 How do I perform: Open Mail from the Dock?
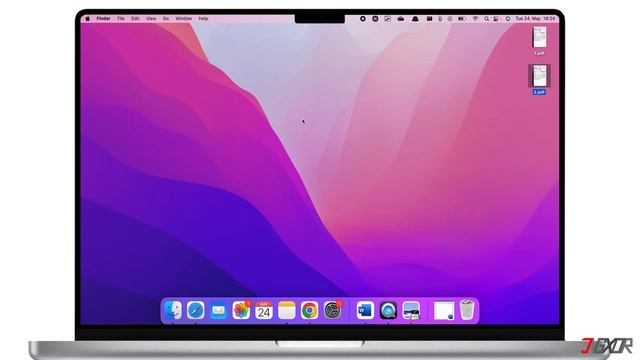pos(218,311)
